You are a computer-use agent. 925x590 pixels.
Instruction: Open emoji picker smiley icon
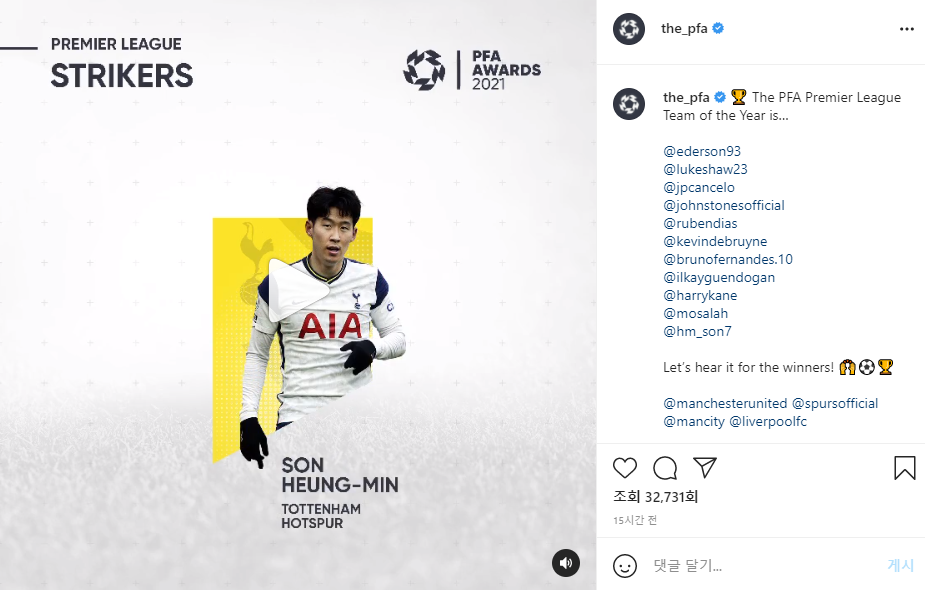click(x=625, y=566)
